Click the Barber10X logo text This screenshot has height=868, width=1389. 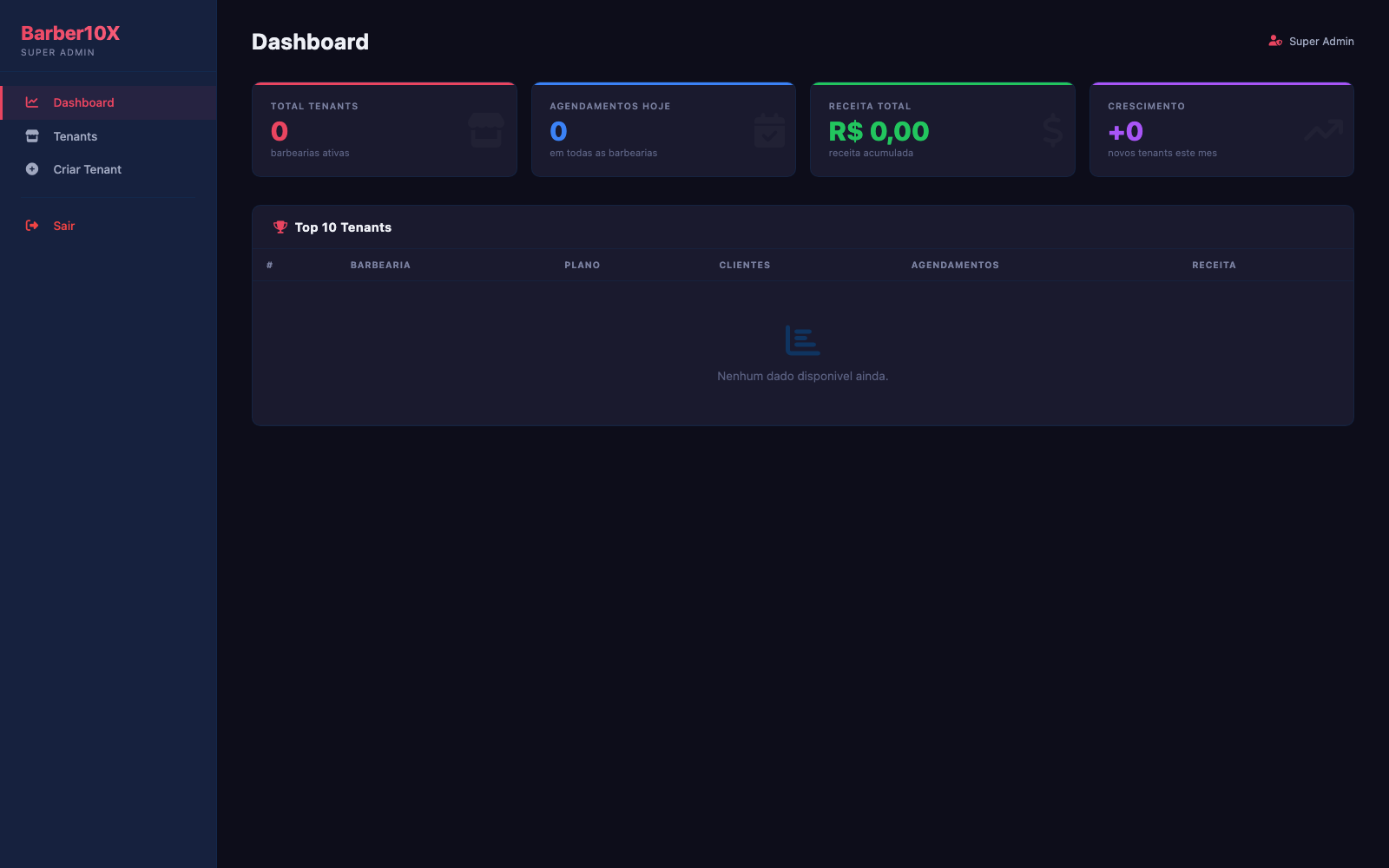pyautogui.click(x=70, y=33)
